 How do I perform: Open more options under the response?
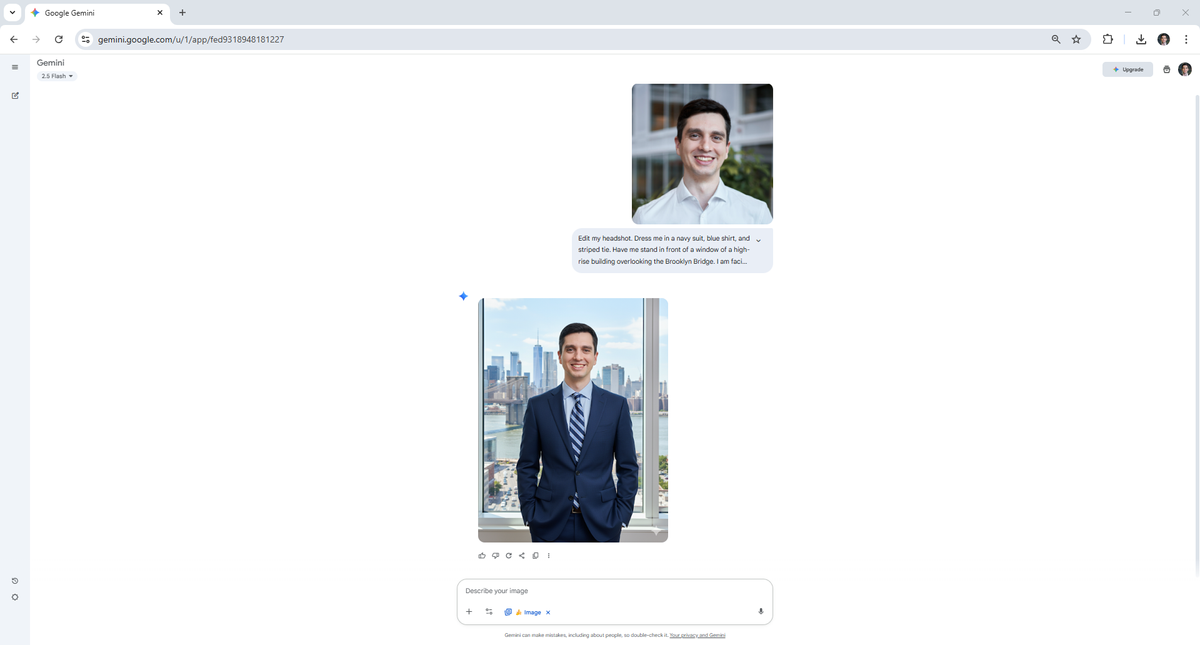coord(549,556)
